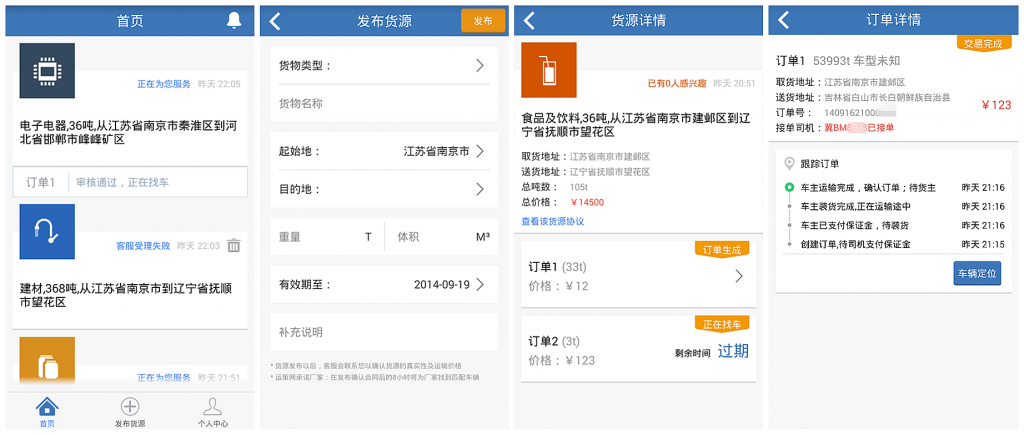Click the building materials faucet icon
1024x435 pixels.
click(47, 231)
